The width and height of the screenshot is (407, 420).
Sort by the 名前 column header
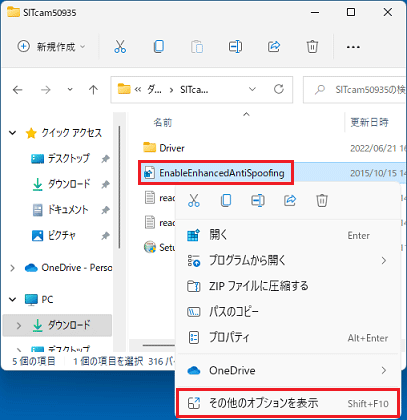tap(163, 123)
